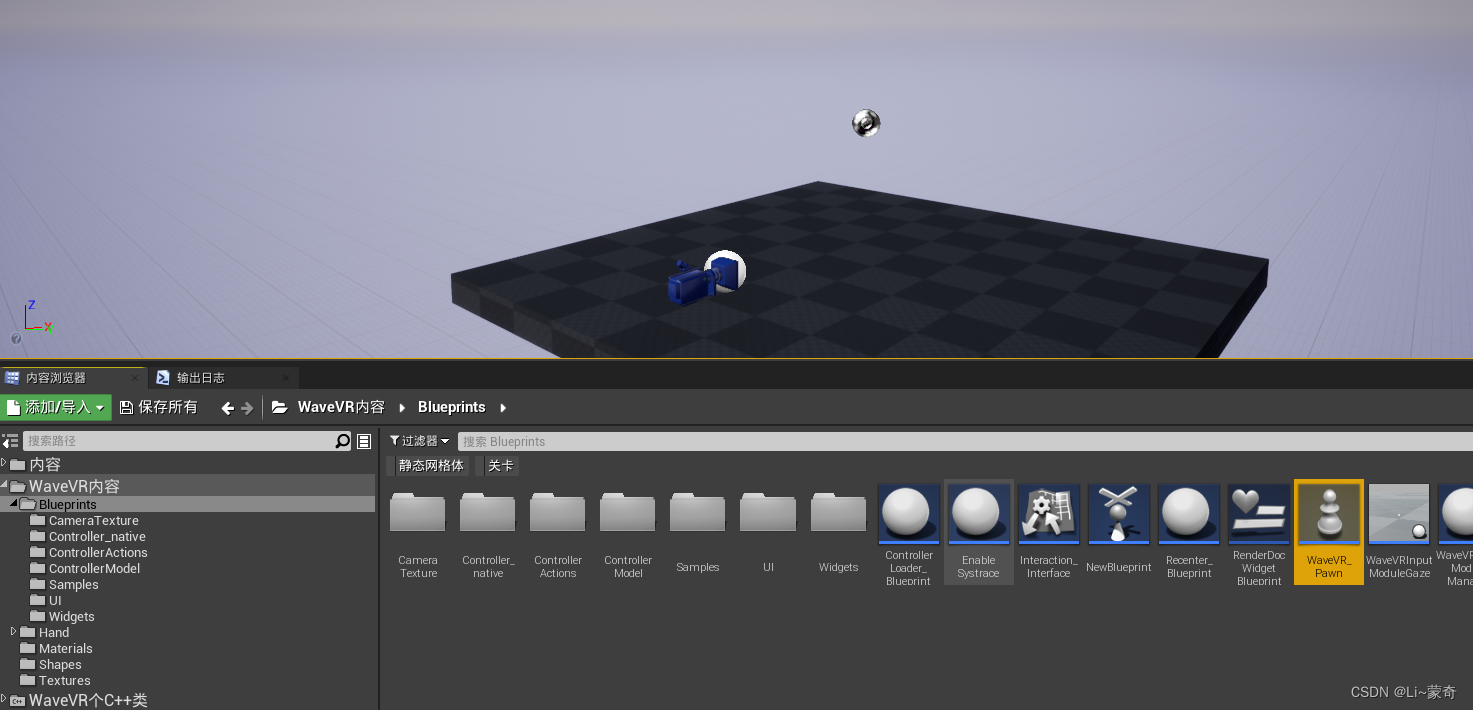Toggle the 静态网格体 filter
The height and width of the screenshot is (710, 1473).
pos(430,465)
